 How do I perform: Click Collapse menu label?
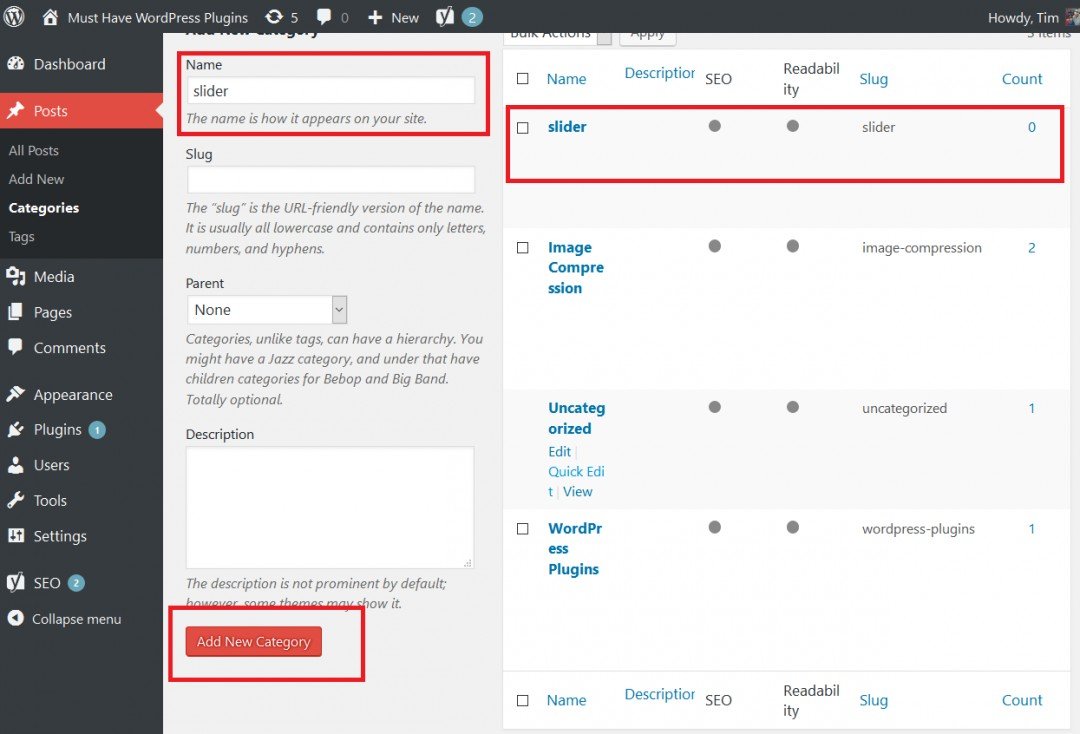pos(76,619)
